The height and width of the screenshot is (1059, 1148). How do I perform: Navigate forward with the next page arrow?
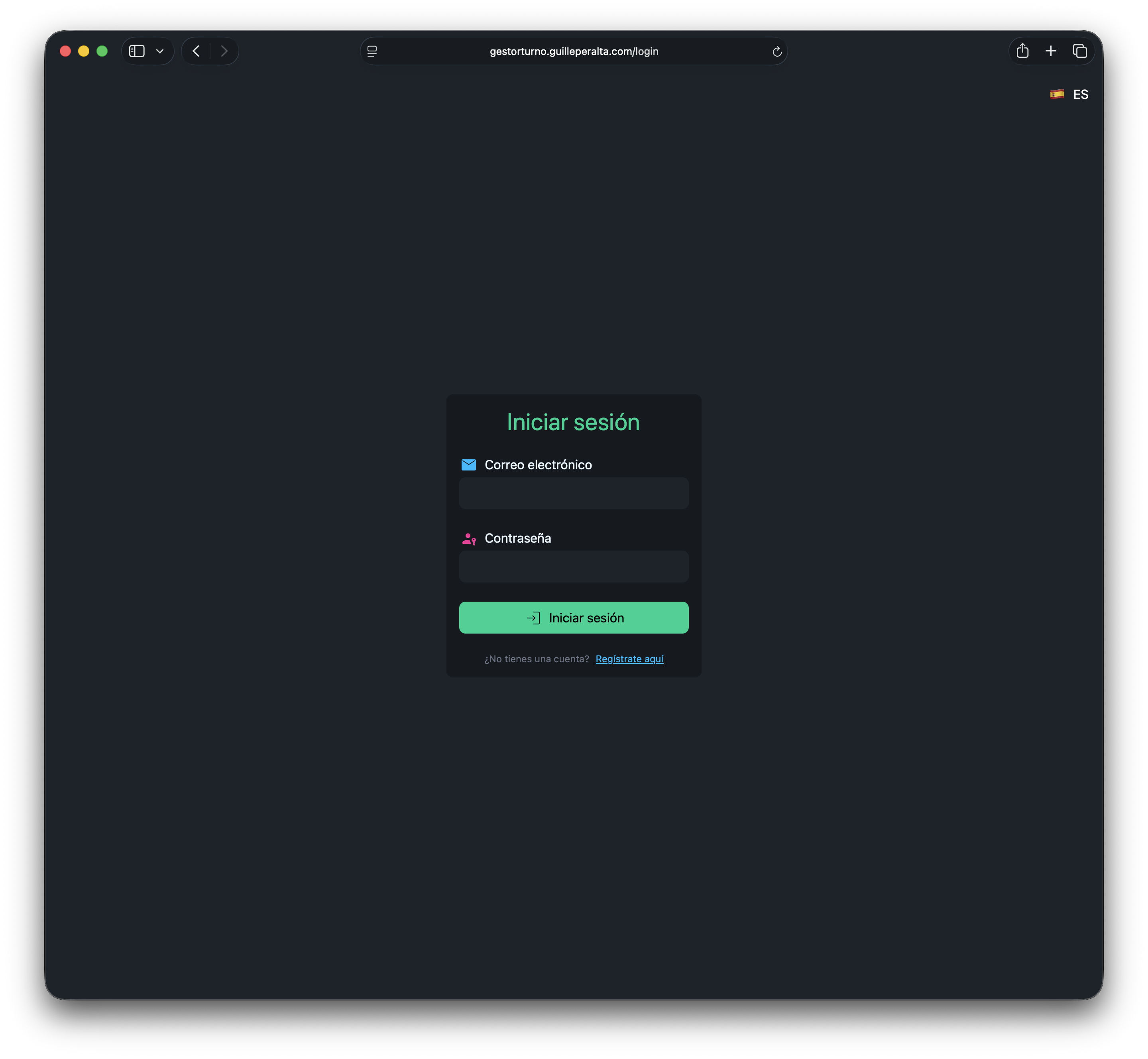point(224,51)
